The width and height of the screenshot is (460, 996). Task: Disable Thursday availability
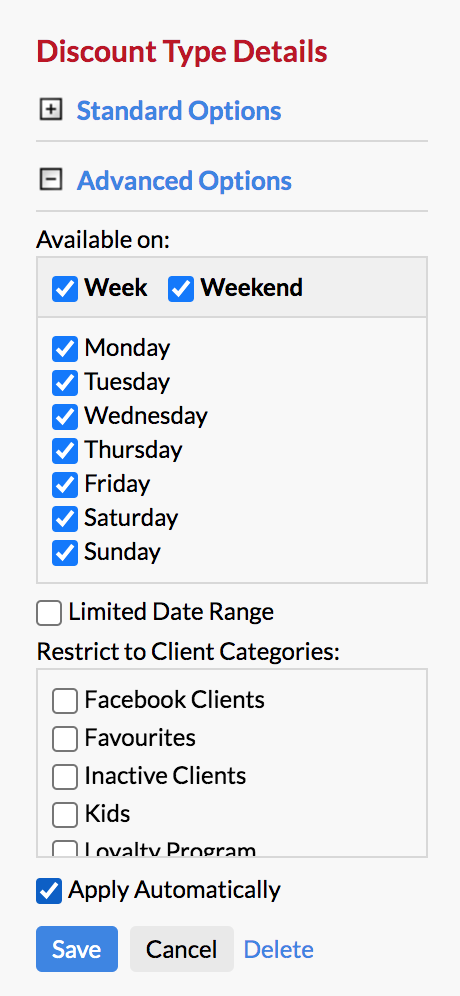point(65,450)
